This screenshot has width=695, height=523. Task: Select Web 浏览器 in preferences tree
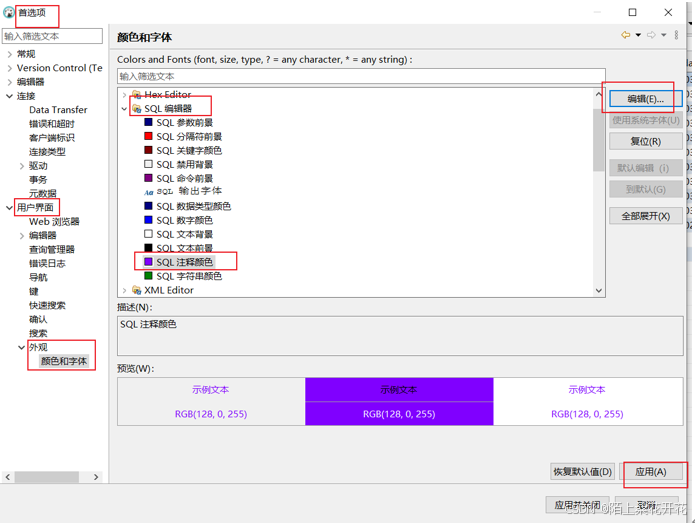(x=54, y=222)
